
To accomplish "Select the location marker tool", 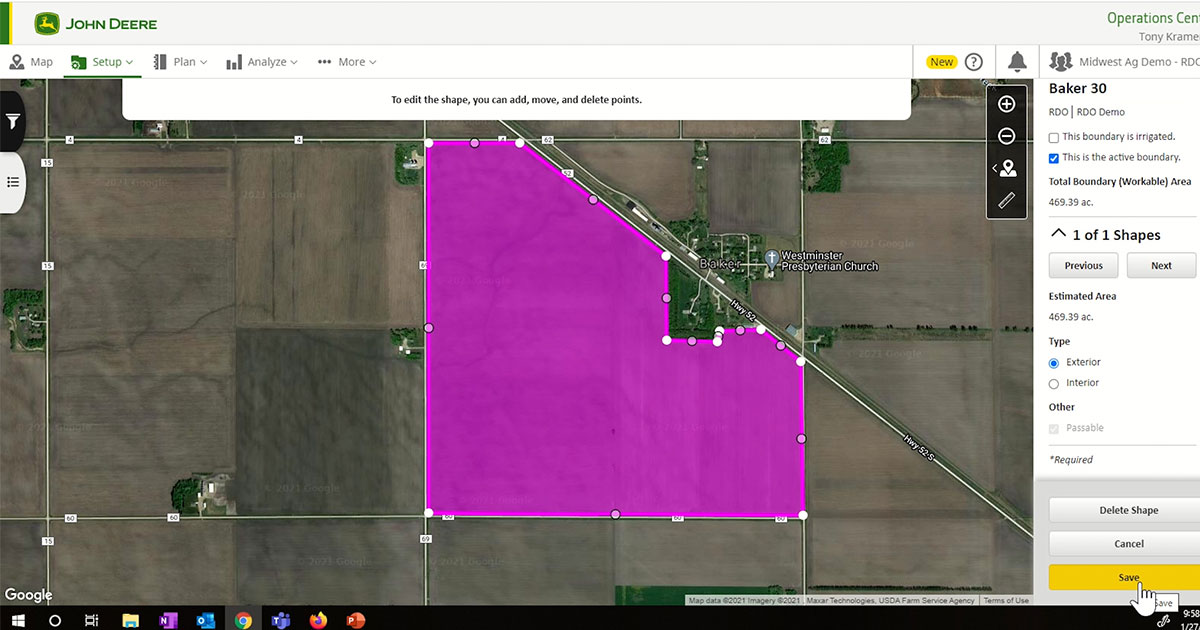I will click(1009, 168).
